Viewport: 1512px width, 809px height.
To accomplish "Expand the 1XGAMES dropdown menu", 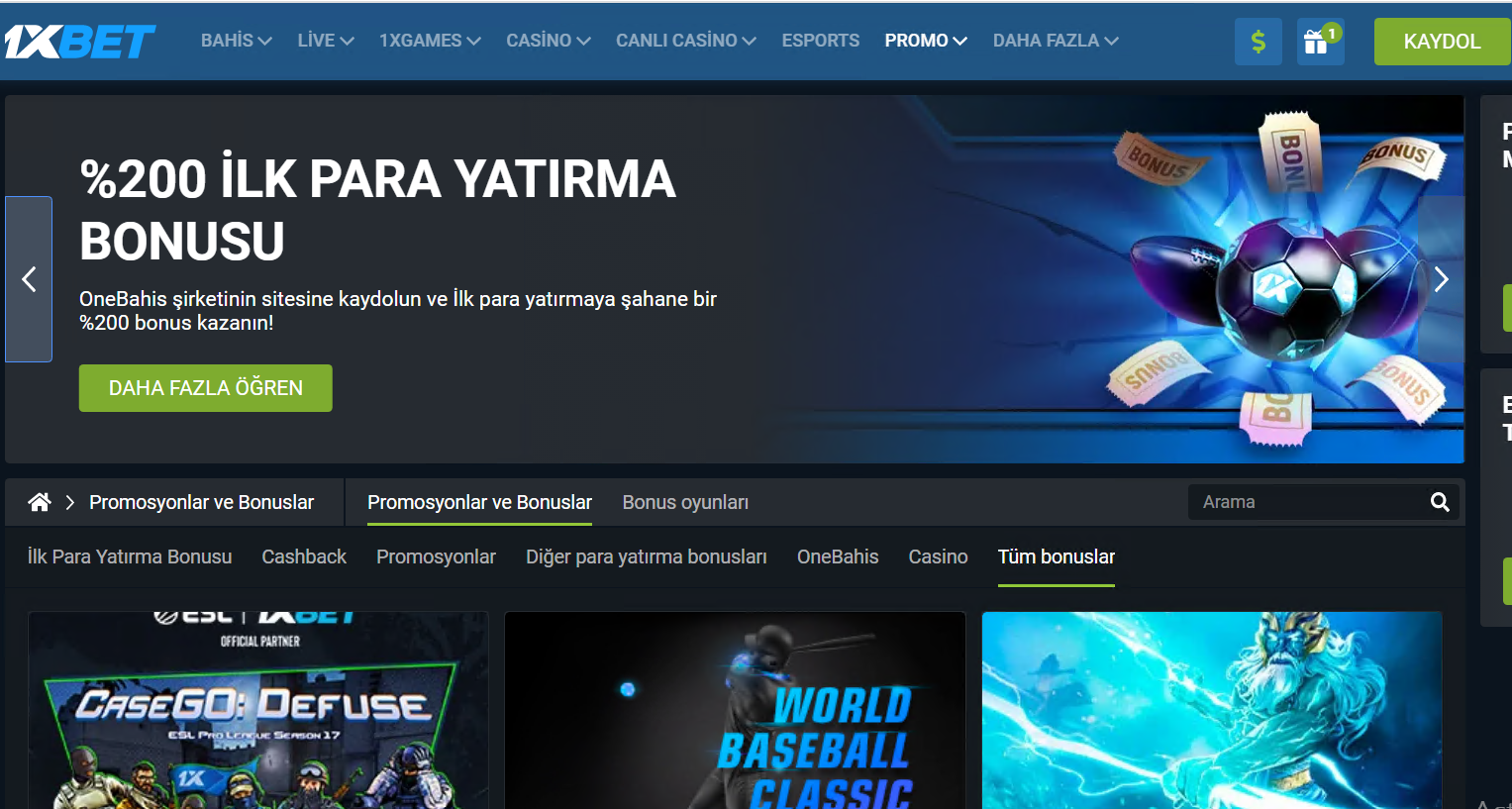I will (430, 41).
